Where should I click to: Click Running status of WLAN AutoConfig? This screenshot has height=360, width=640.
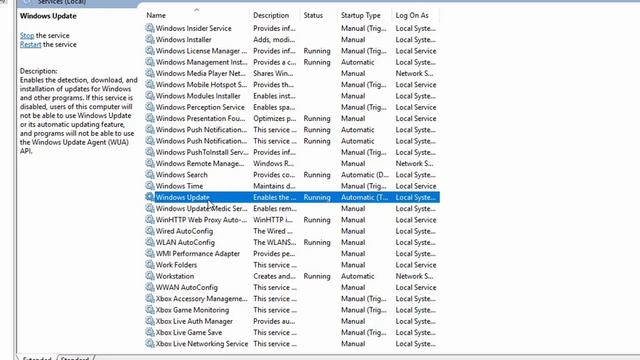coord(317,242)
